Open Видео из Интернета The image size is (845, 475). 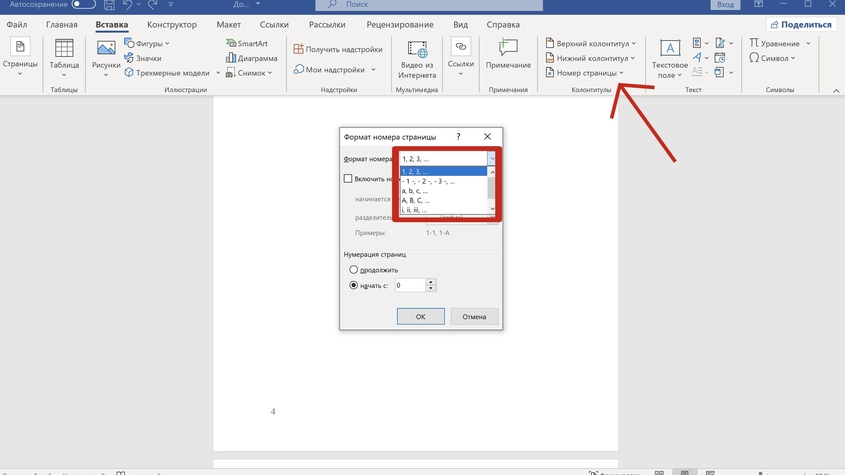pyautogui.click(x=417, y=55)
